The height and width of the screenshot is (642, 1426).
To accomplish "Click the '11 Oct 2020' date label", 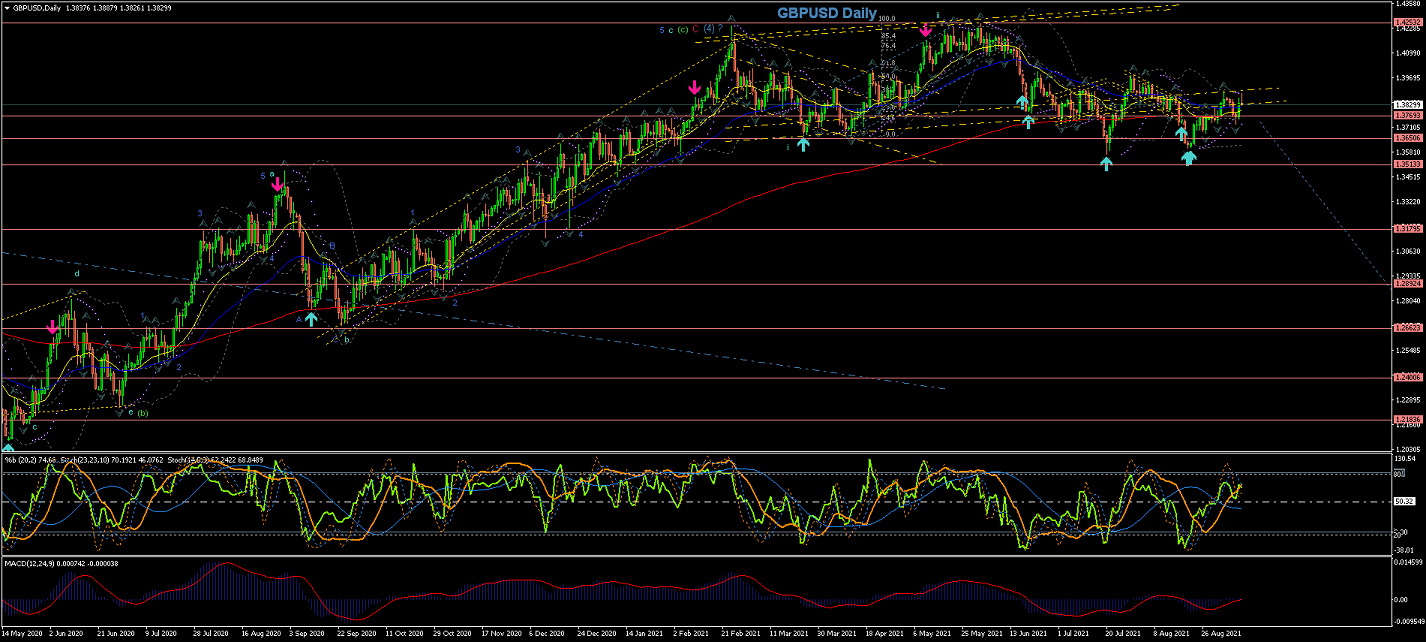I will [405, 633].
